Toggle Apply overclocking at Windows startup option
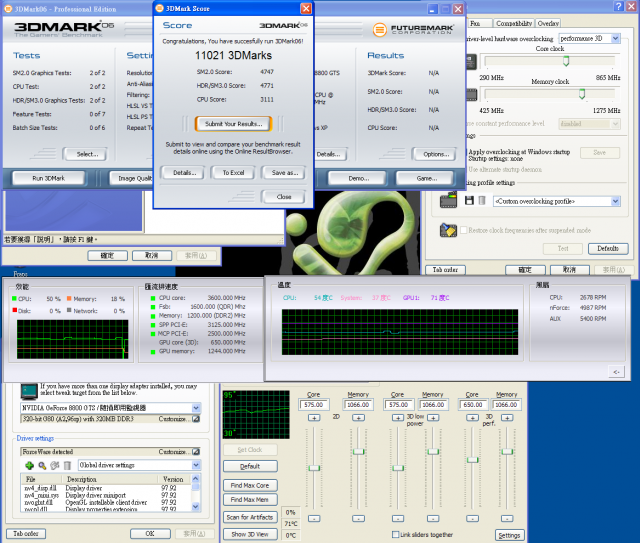The height and width of the screenshot is (543, 640). pyautogui.click(x=519, y=152)
